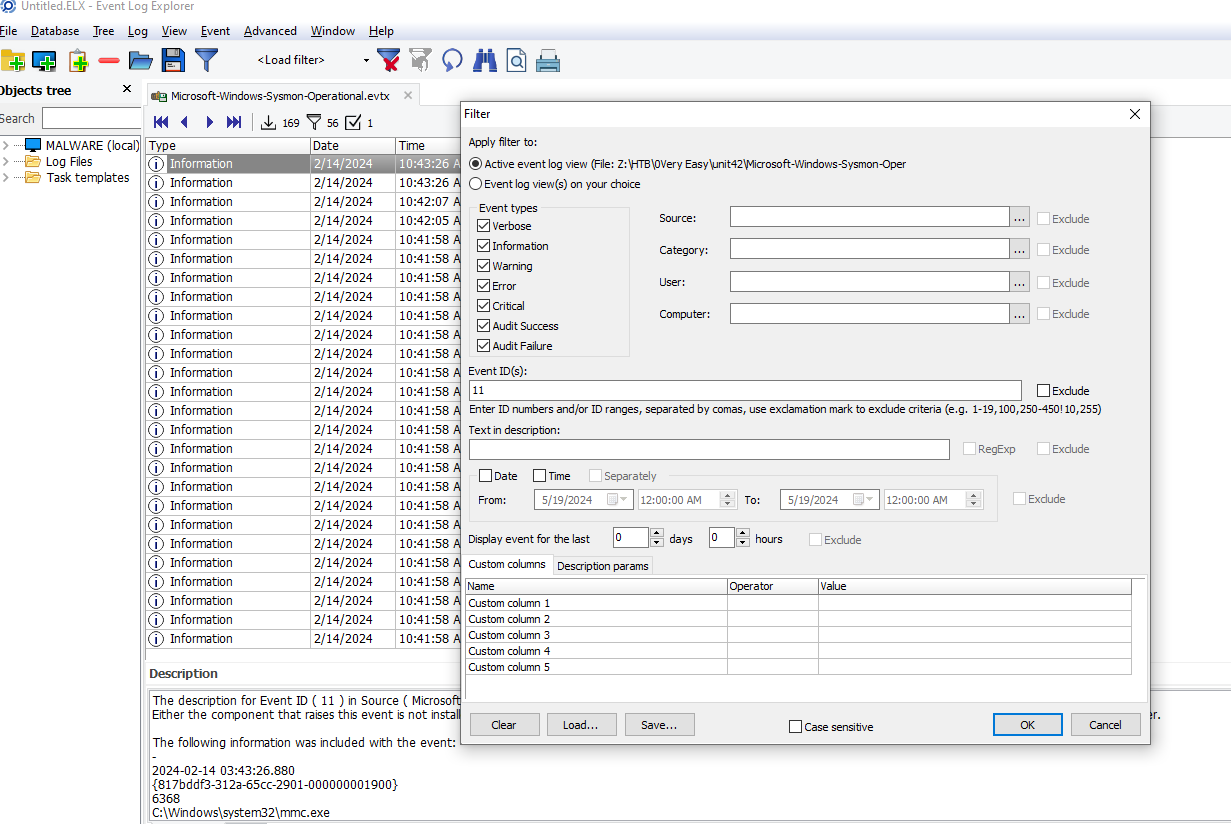Click the blue funnel Filter toolbar icon

tap(206, 60)
